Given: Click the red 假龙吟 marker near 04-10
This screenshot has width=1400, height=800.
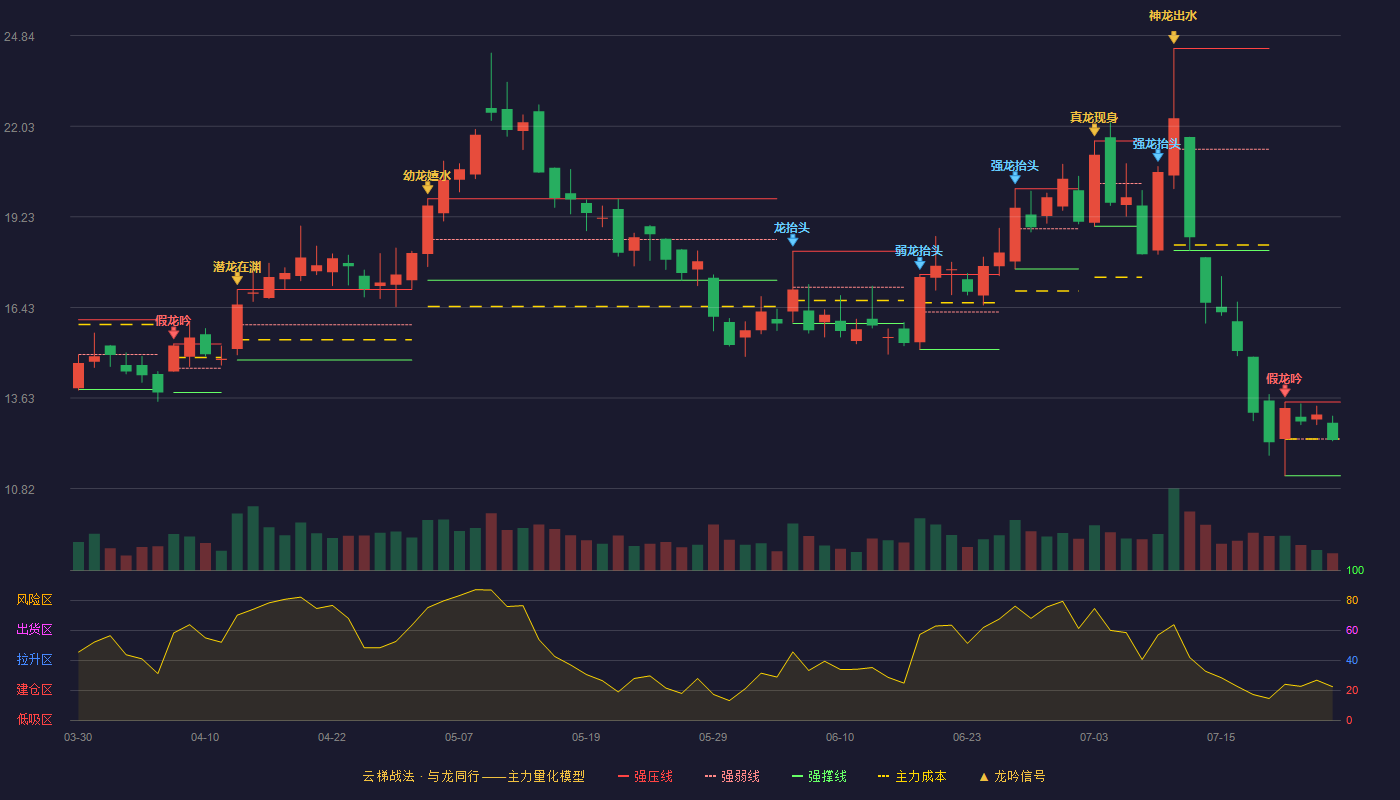Looking at the screenshot, I should pyautogui.click(x=173, y=333).
